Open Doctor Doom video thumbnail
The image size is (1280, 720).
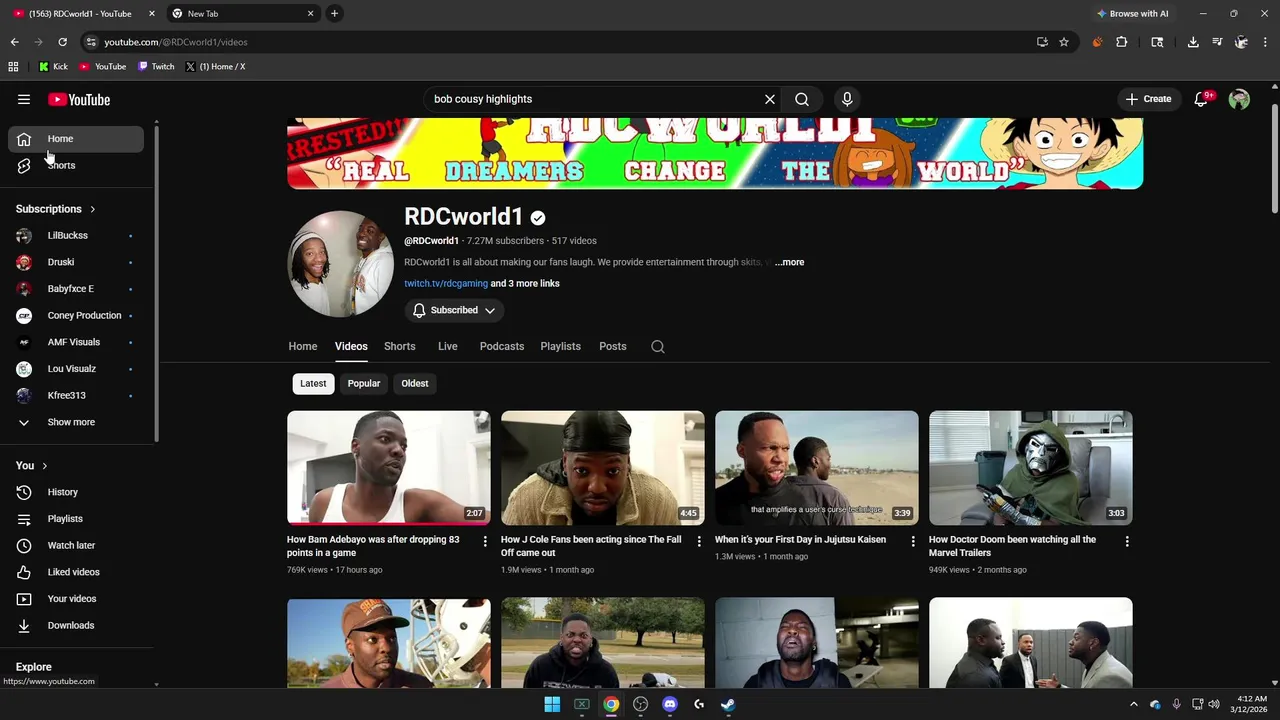(x=1031, y=468)
